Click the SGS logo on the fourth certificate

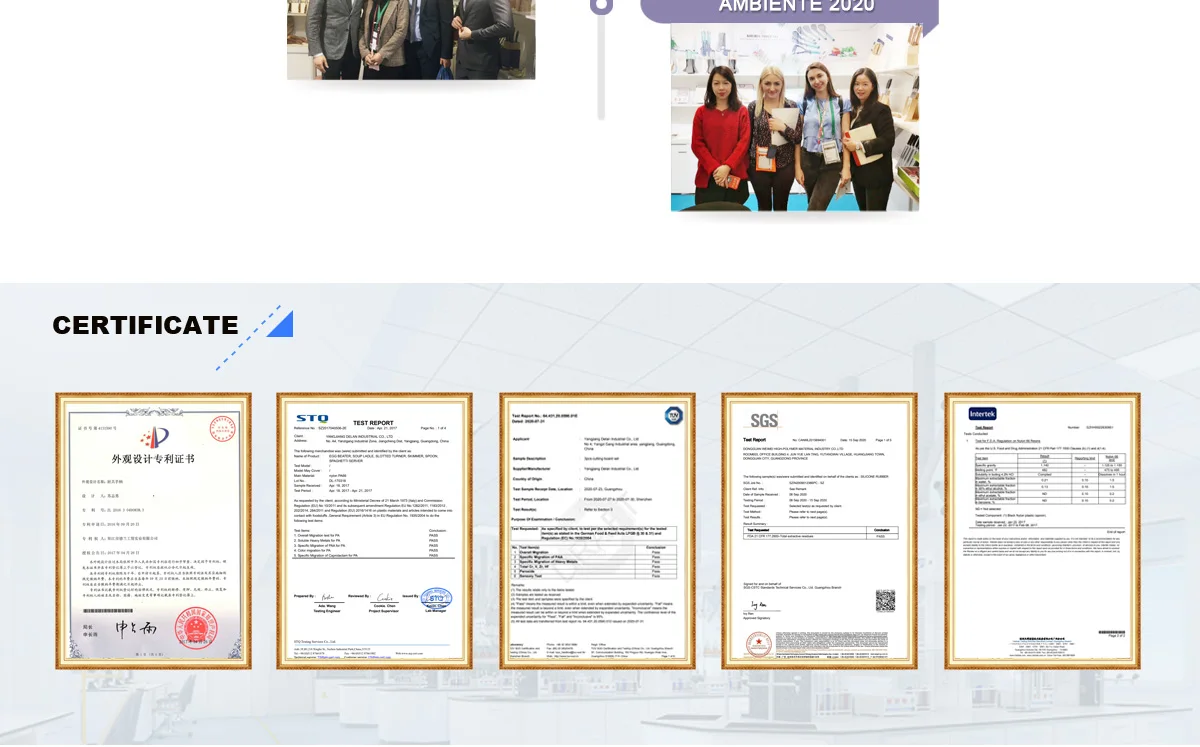tap(763, 420)
